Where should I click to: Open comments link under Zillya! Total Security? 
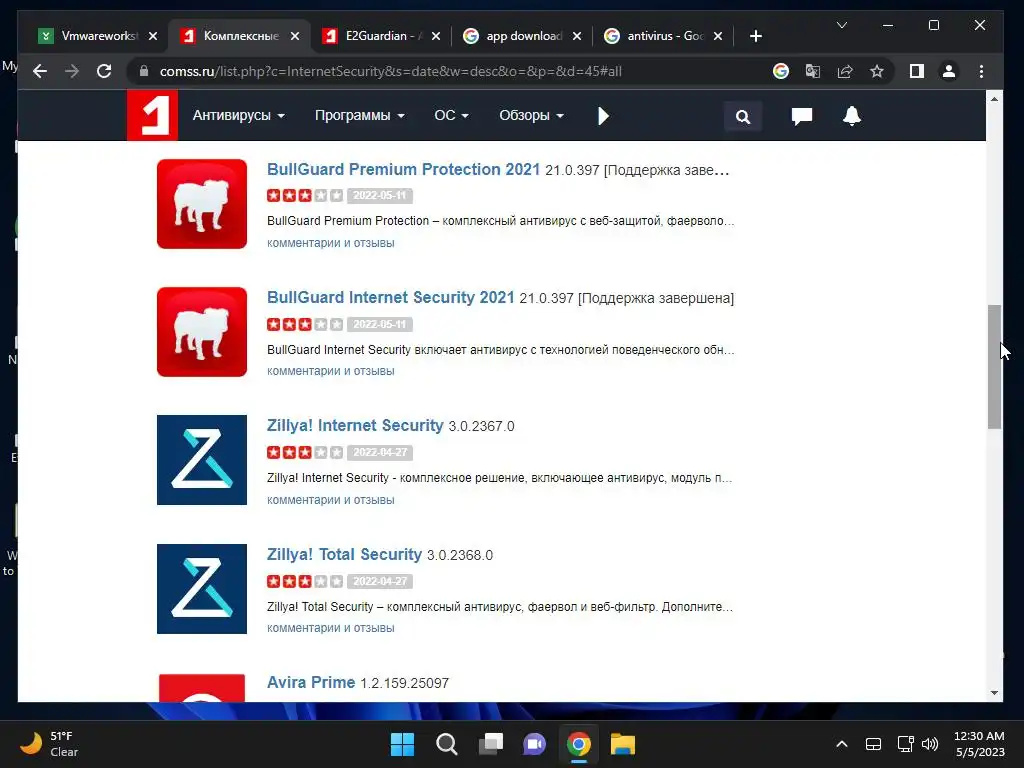tap(330, 628)
